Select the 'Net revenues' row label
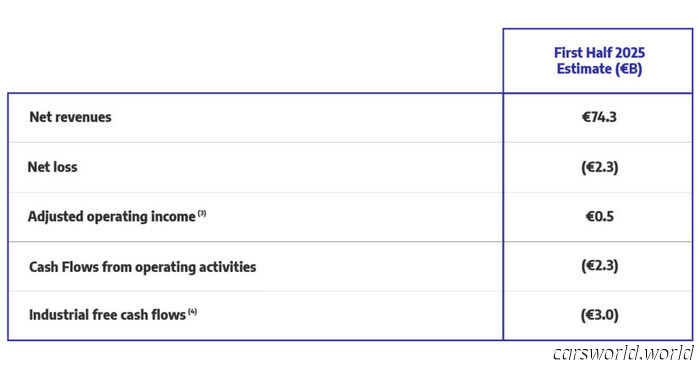Image resolution: width=700 pixels, height=367 pixels. (x=70, y=117)
